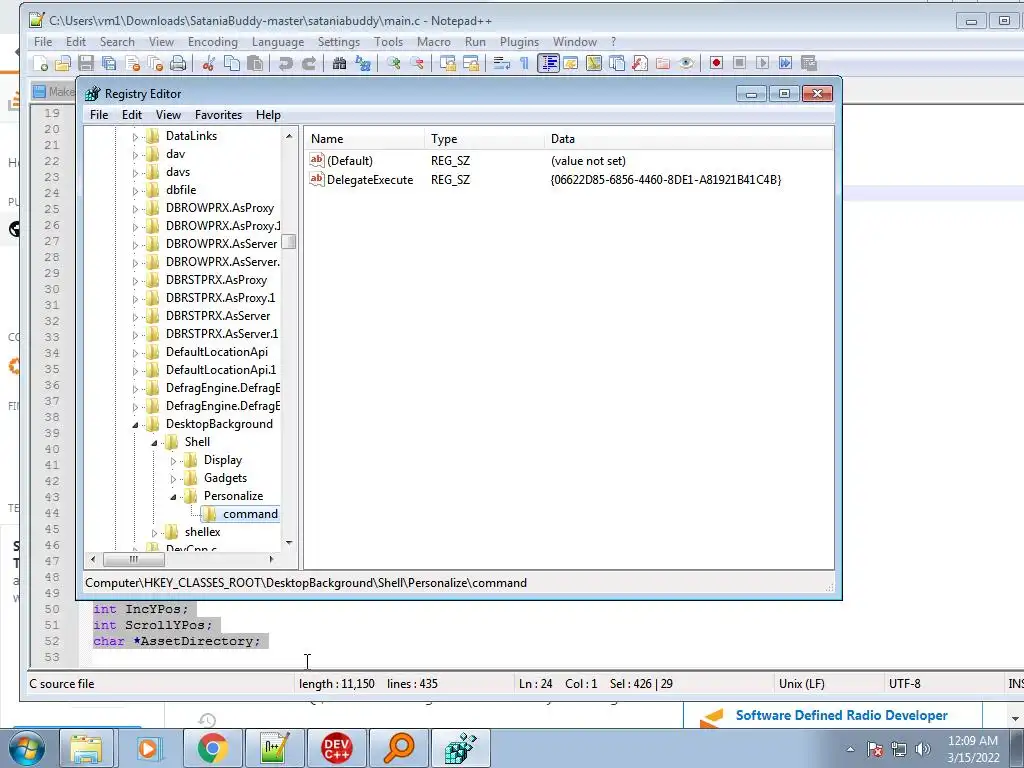1024x768 pixels.
Task: Open Registry Editor File menu
Action: click(99, 115)
